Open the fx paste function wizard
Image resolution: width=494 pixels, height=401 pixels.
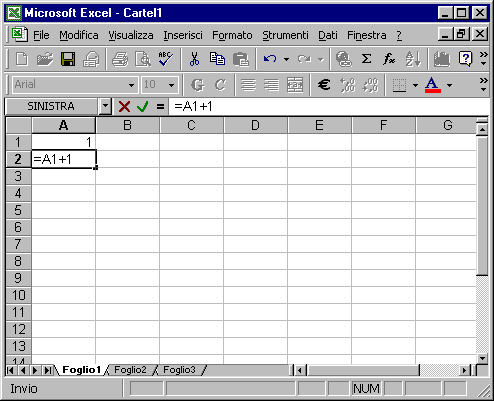point(389,59)
